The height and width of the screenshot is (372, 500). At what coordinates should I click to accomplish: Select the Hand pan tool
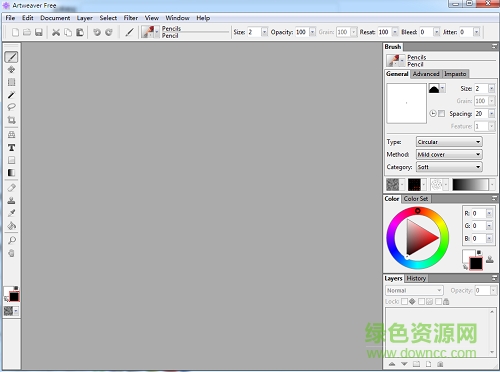coord(11,253)
